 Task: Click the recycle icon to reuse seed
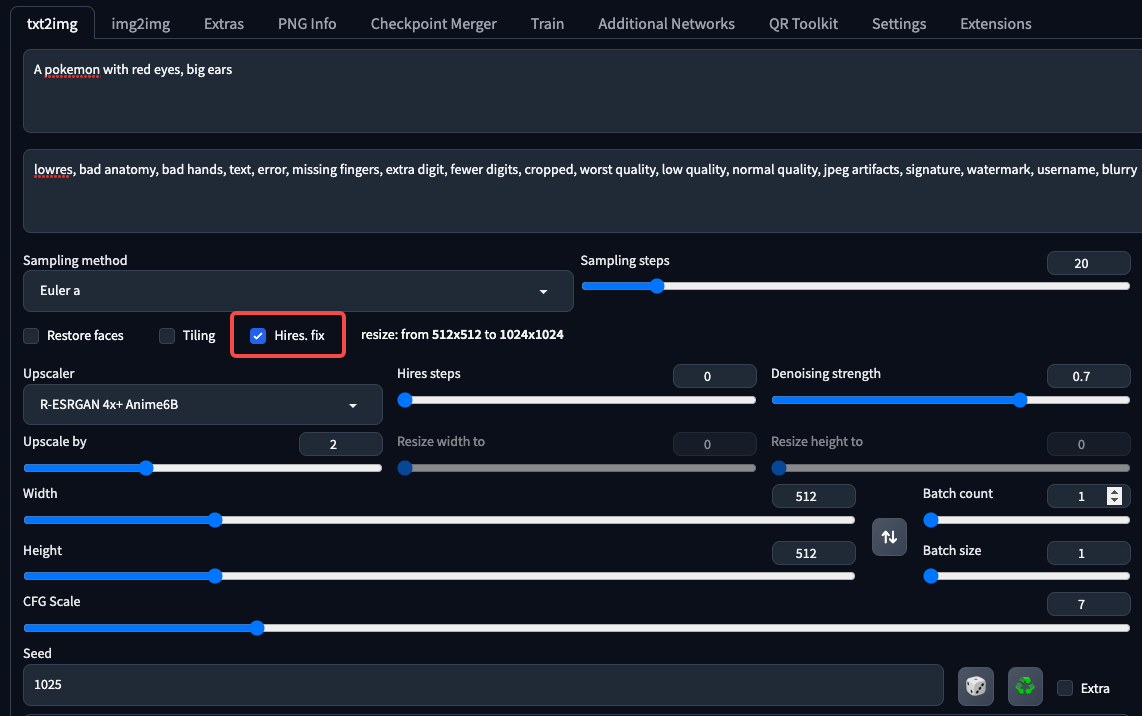click(x=1025, y=686)
